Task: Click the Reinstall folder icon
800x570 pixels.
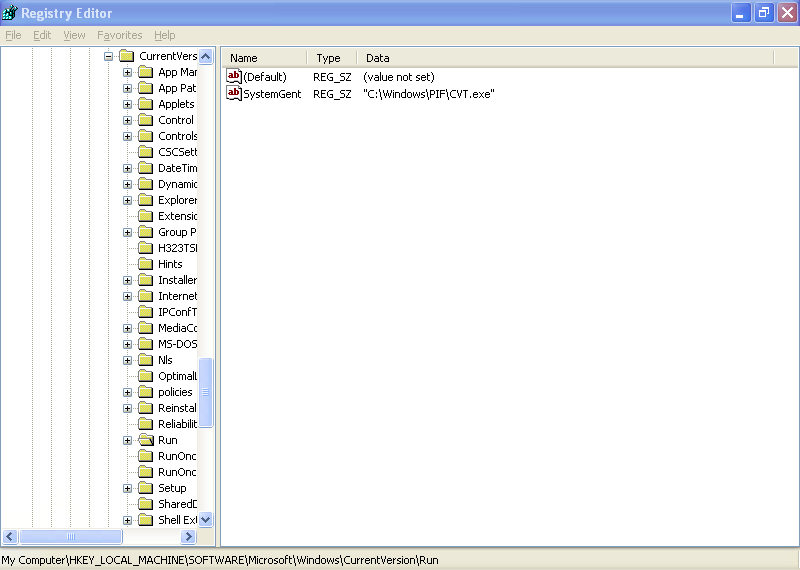Action: [x=146, y=408]
